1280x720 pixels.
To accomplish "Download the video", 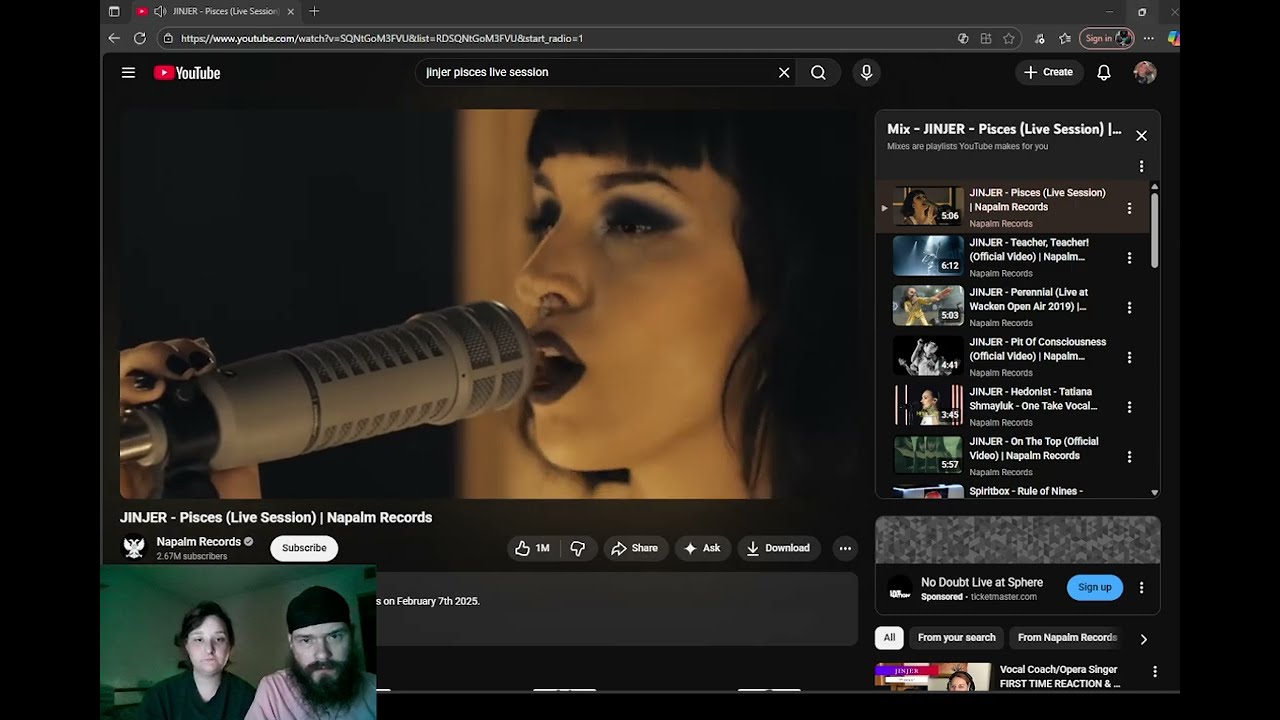I will click(x=778, y=548).
